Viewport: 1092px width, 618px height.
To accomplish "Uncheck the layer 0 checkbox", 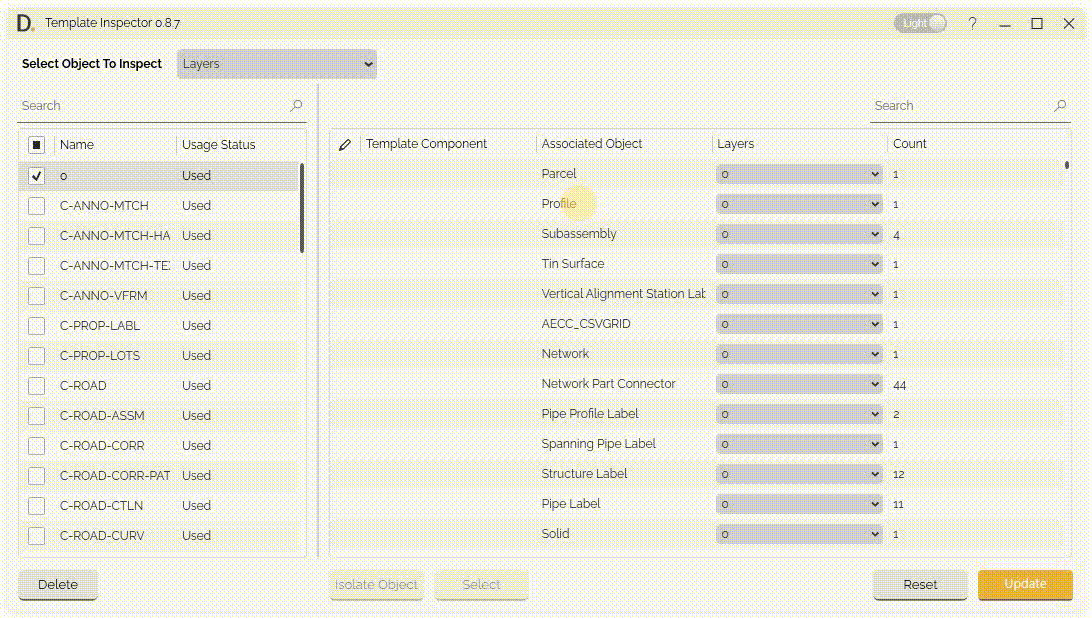I will tap(37, 176).
